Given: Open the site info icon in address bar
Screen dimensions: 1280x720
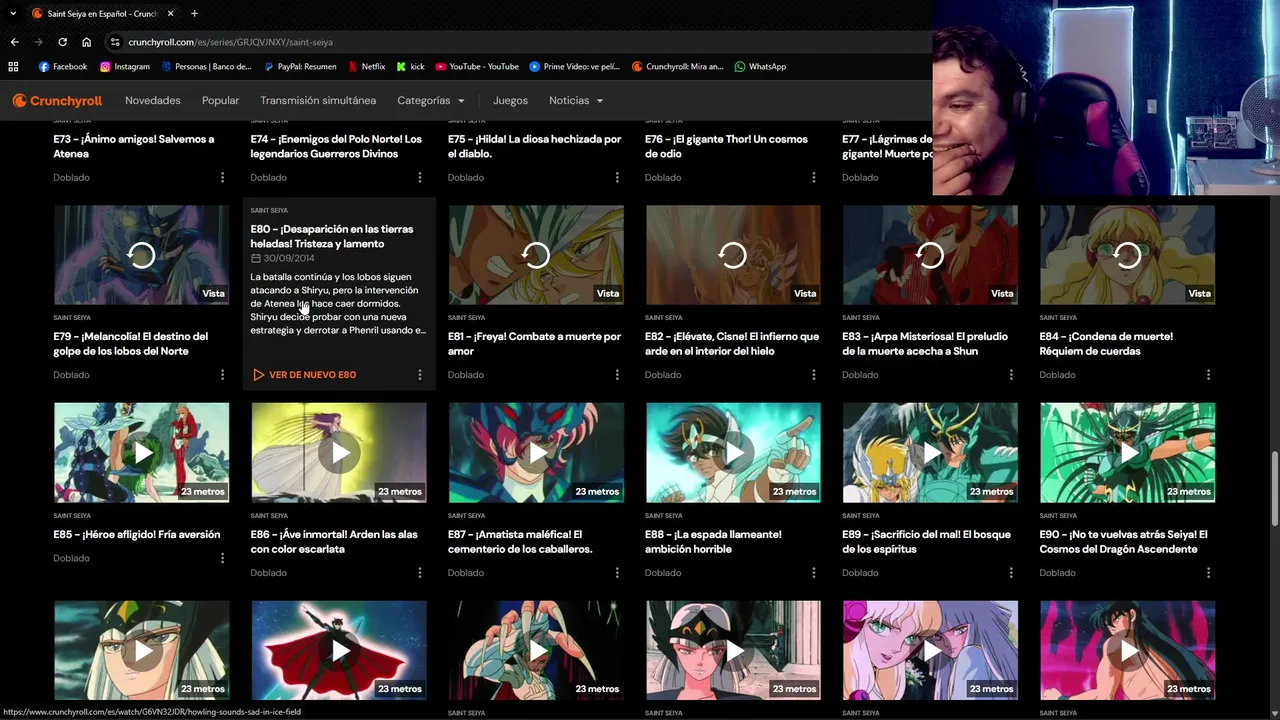Looking at the screenshot, I should tap(115, 42).
